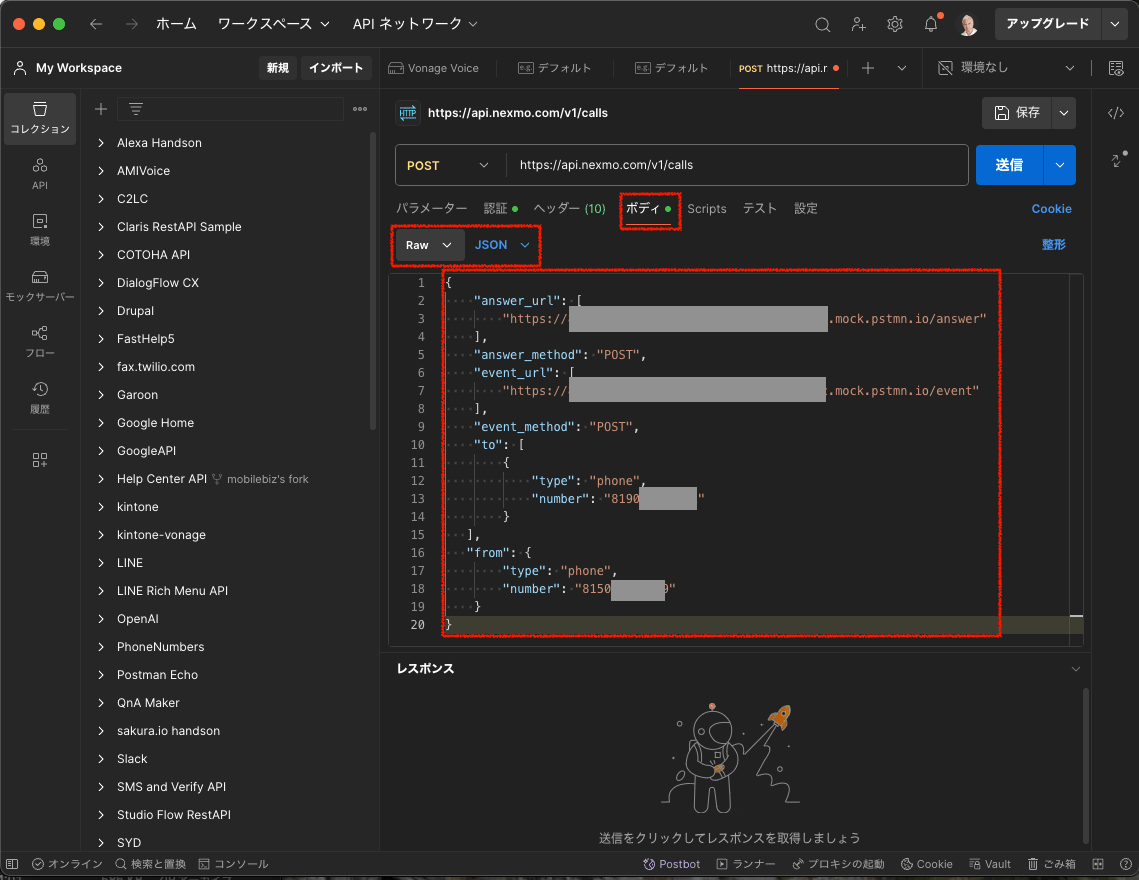Go back with the left arrow
The height and width of the screenshot is (880, 1139).
(x=96, y=24)
